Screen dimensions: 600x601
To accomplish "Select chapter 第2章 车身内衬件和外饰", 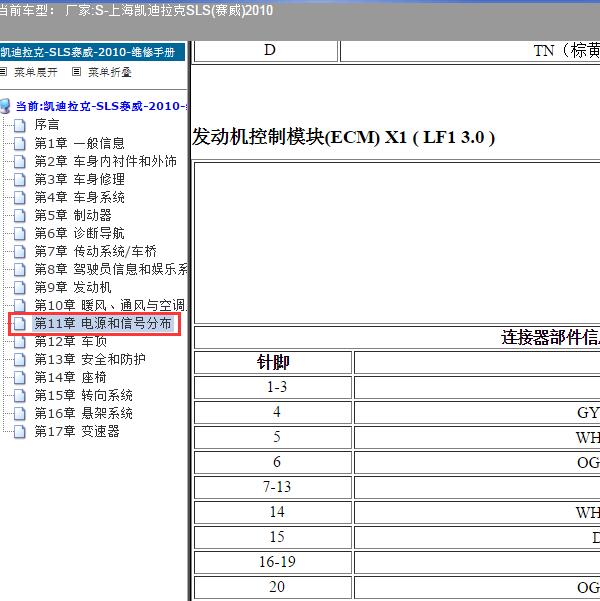I will 105,161.
